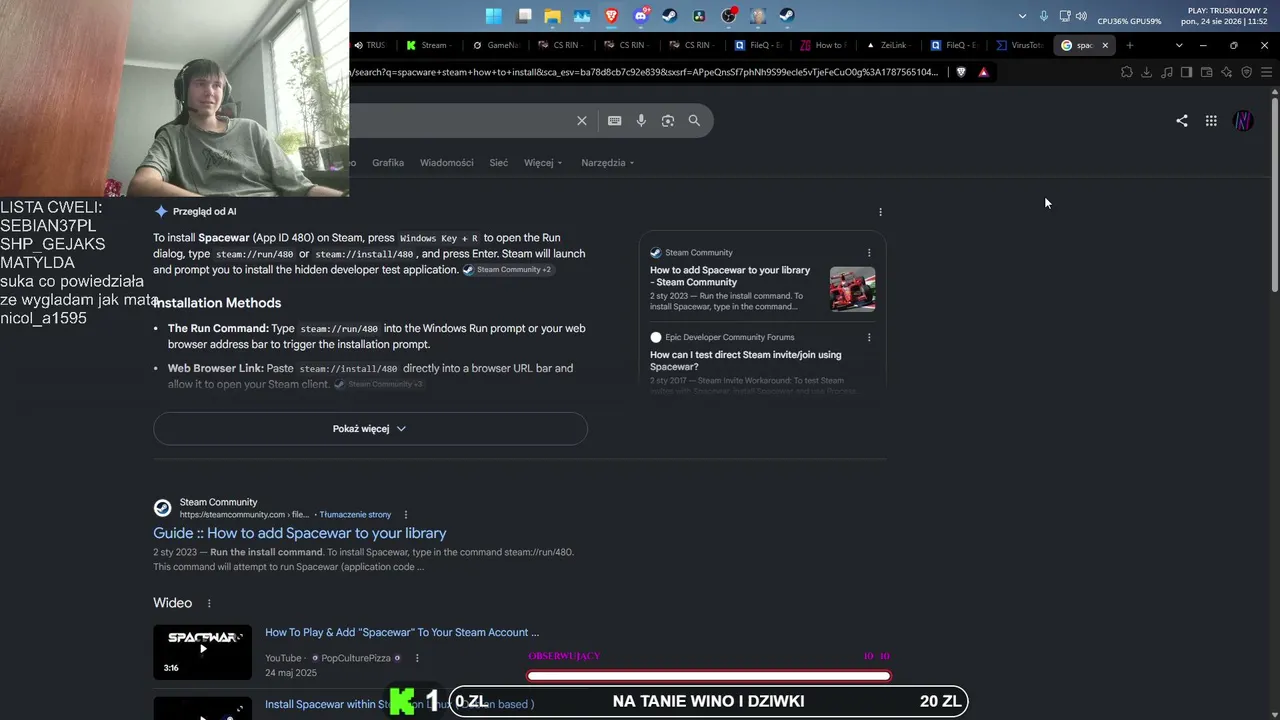This screenshot has width=1280, height=720.
Task: Open the Spacewar guide racing car thumbnail
Action: tap(852, 289)
